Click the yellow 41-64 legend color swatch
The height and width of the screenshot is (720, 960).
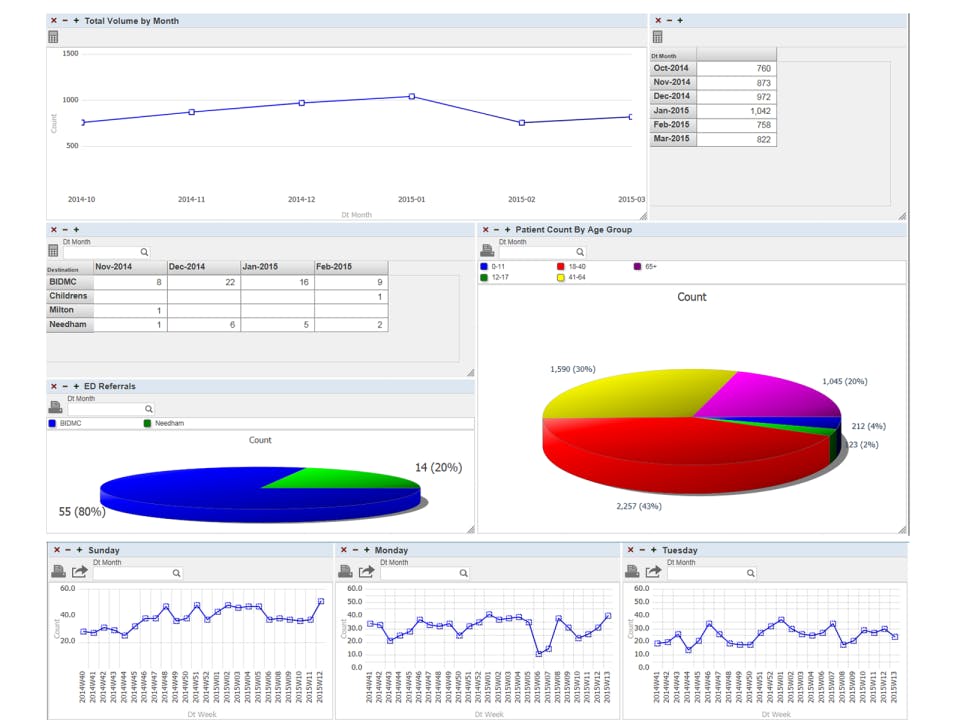560,277
